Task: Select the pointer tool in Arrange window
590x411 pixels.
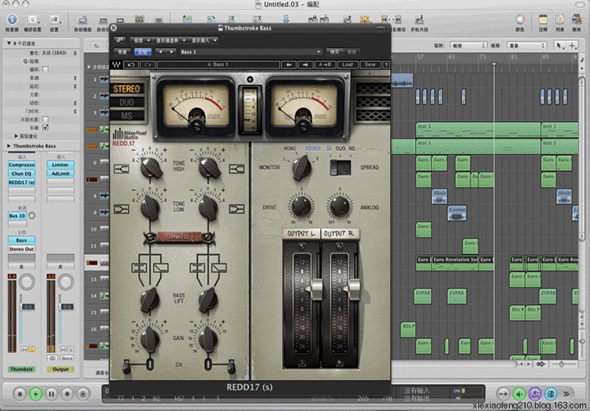Action: coord(559,46)
